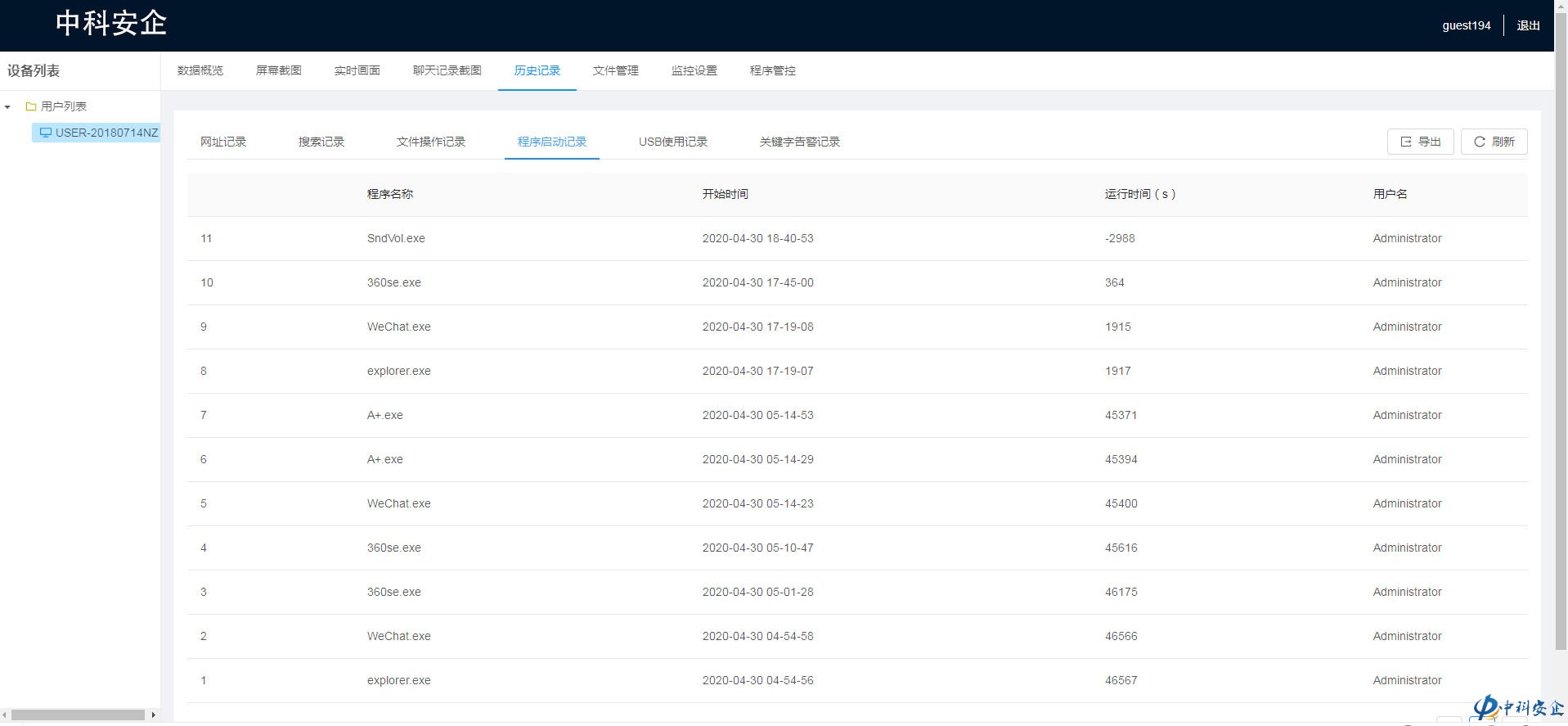Click WeChat.exe in row 2
This screenshot has height=726, width=1568.
[399, 636]
